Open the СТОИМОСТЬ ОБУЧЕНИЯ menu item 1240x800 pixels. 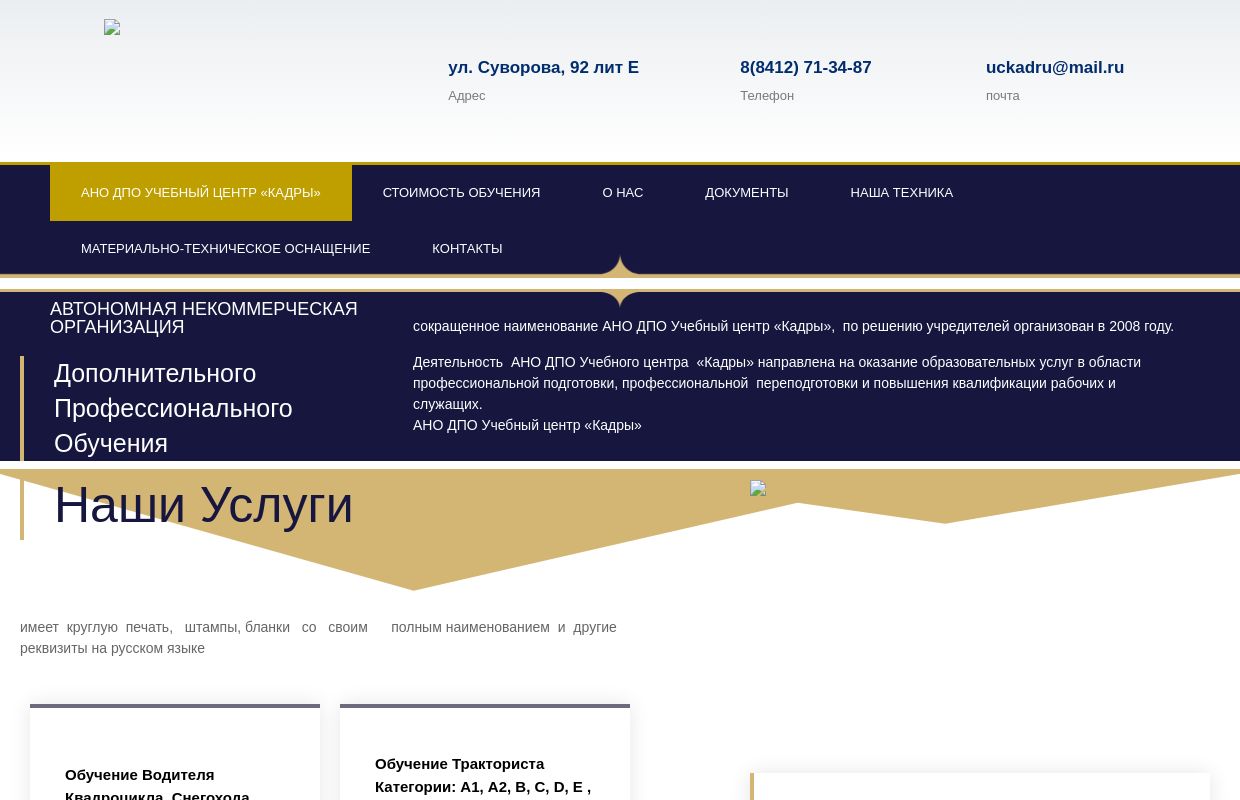pyautogui.click(x=461, y=192)
